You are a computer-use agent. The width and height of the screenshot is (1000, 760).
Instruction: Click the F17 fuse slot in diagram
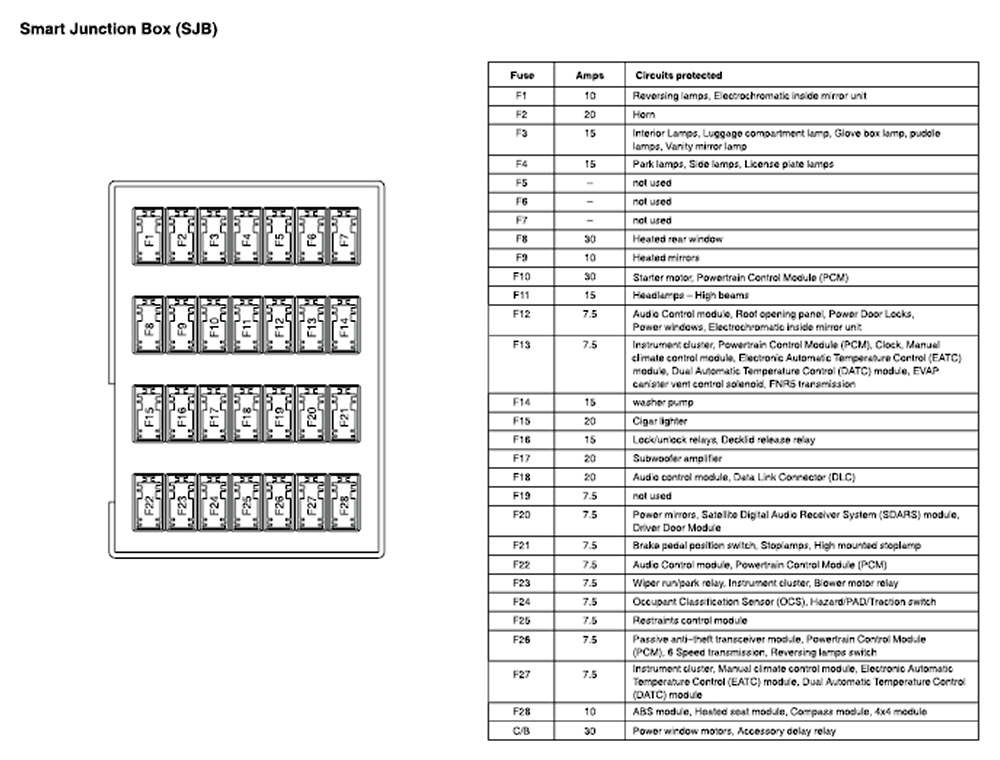point(214,414)
